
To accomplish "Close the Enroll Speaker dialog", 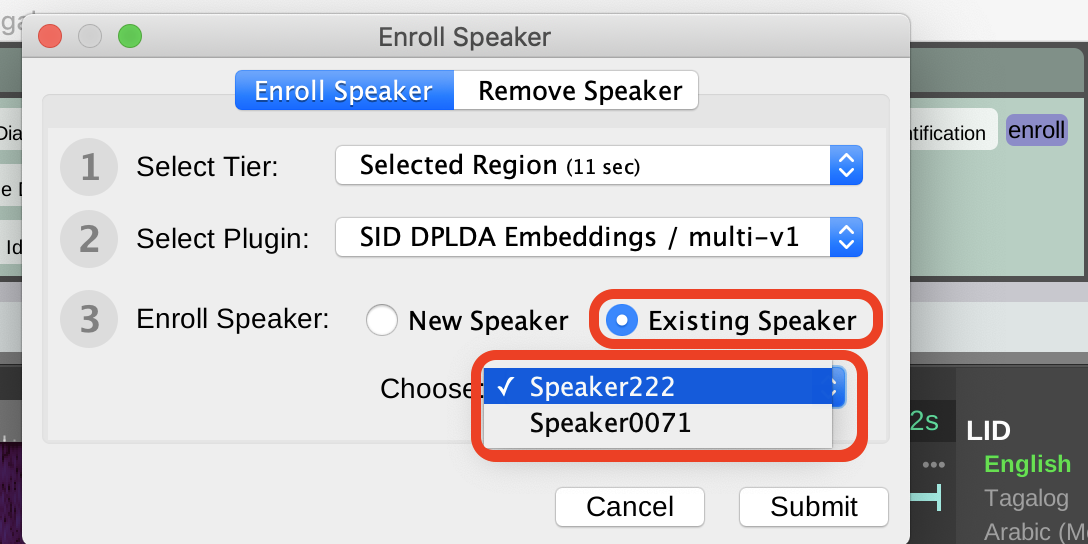I will [50, 37].
